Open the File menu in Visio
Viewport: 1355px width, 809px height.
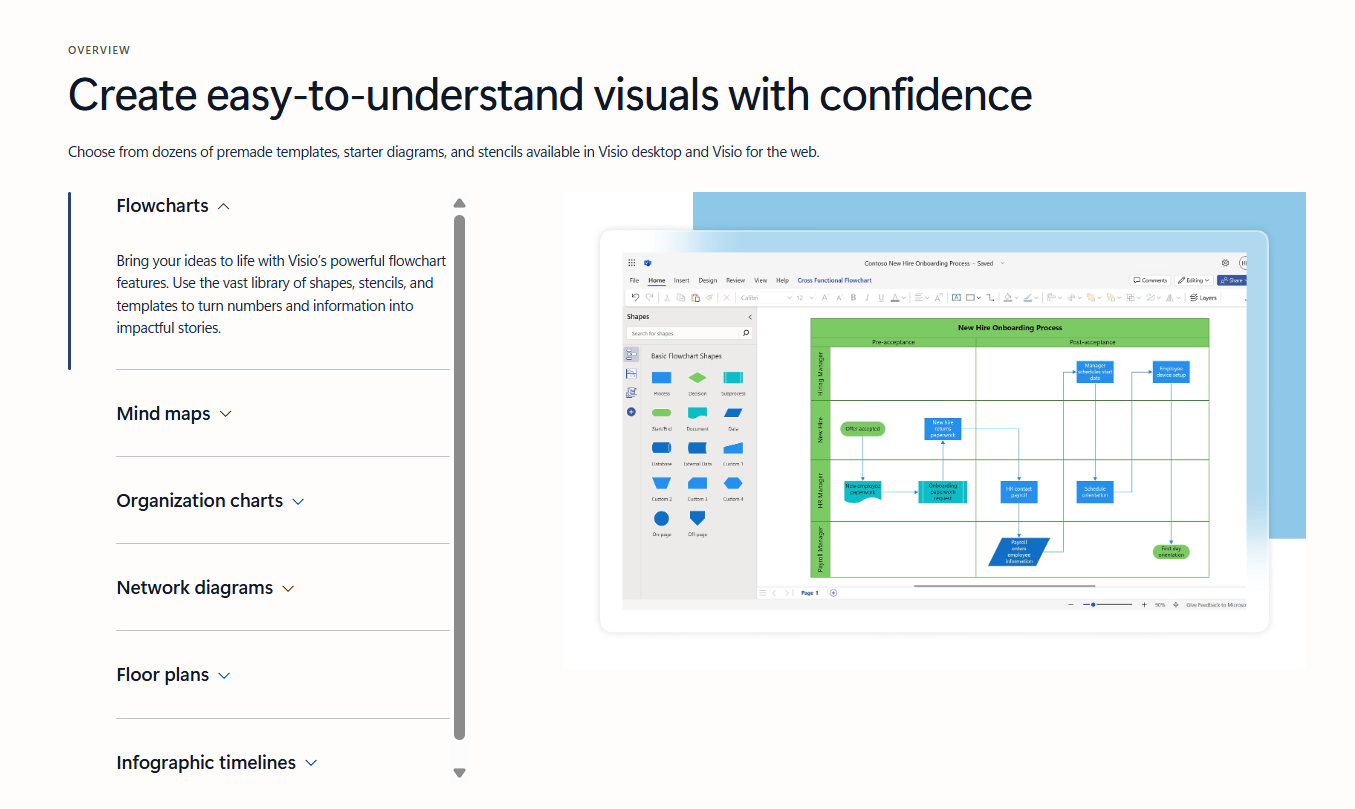click(x=634, y=281)
